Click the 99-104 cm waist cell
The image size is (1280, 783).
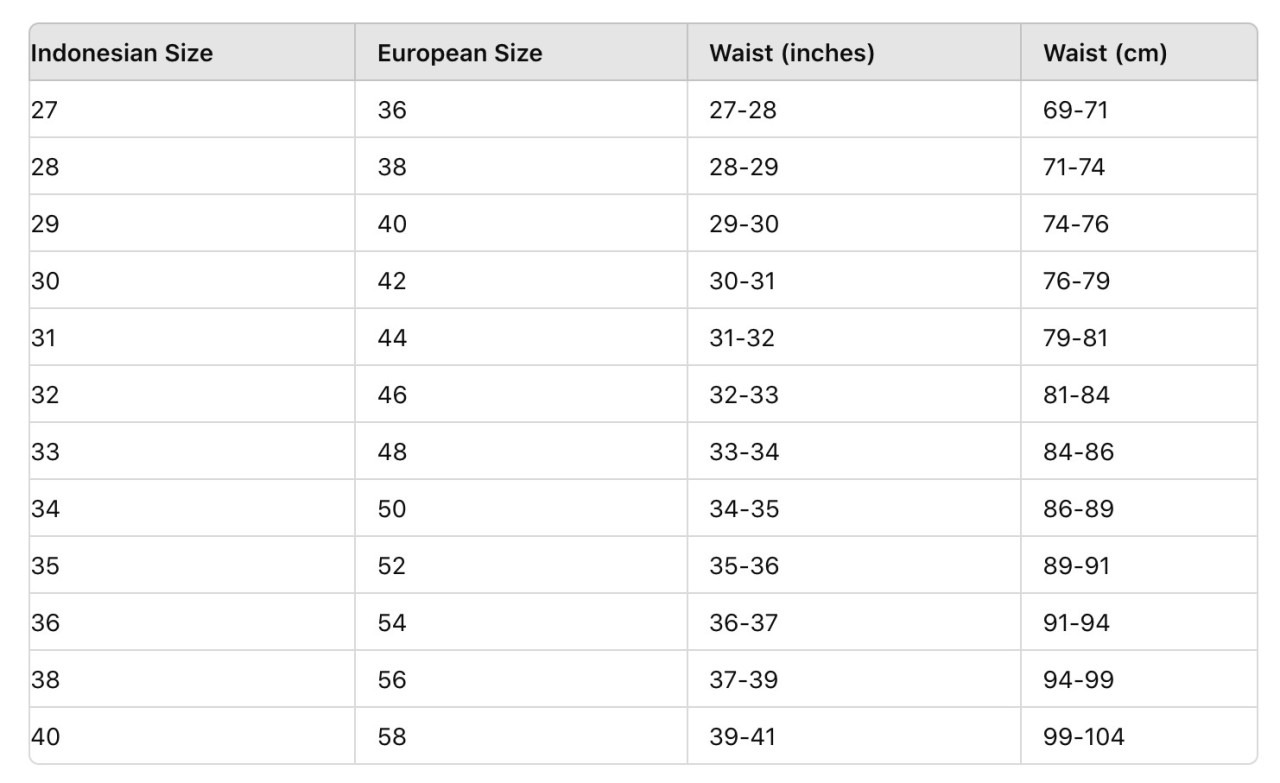pos(1139,737)
